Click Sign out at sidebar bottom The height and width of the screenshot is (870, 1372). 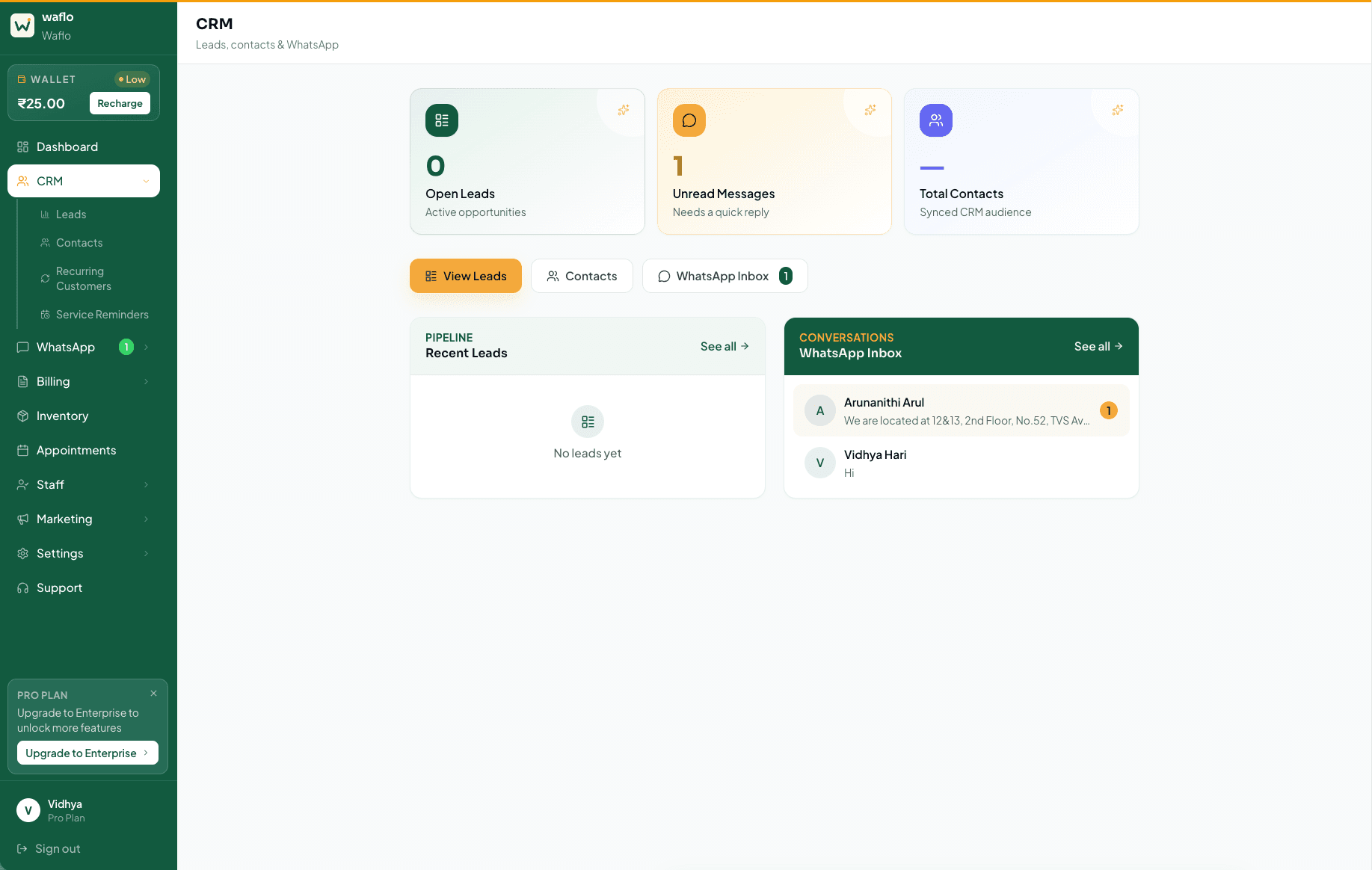(x=49, y=848)
